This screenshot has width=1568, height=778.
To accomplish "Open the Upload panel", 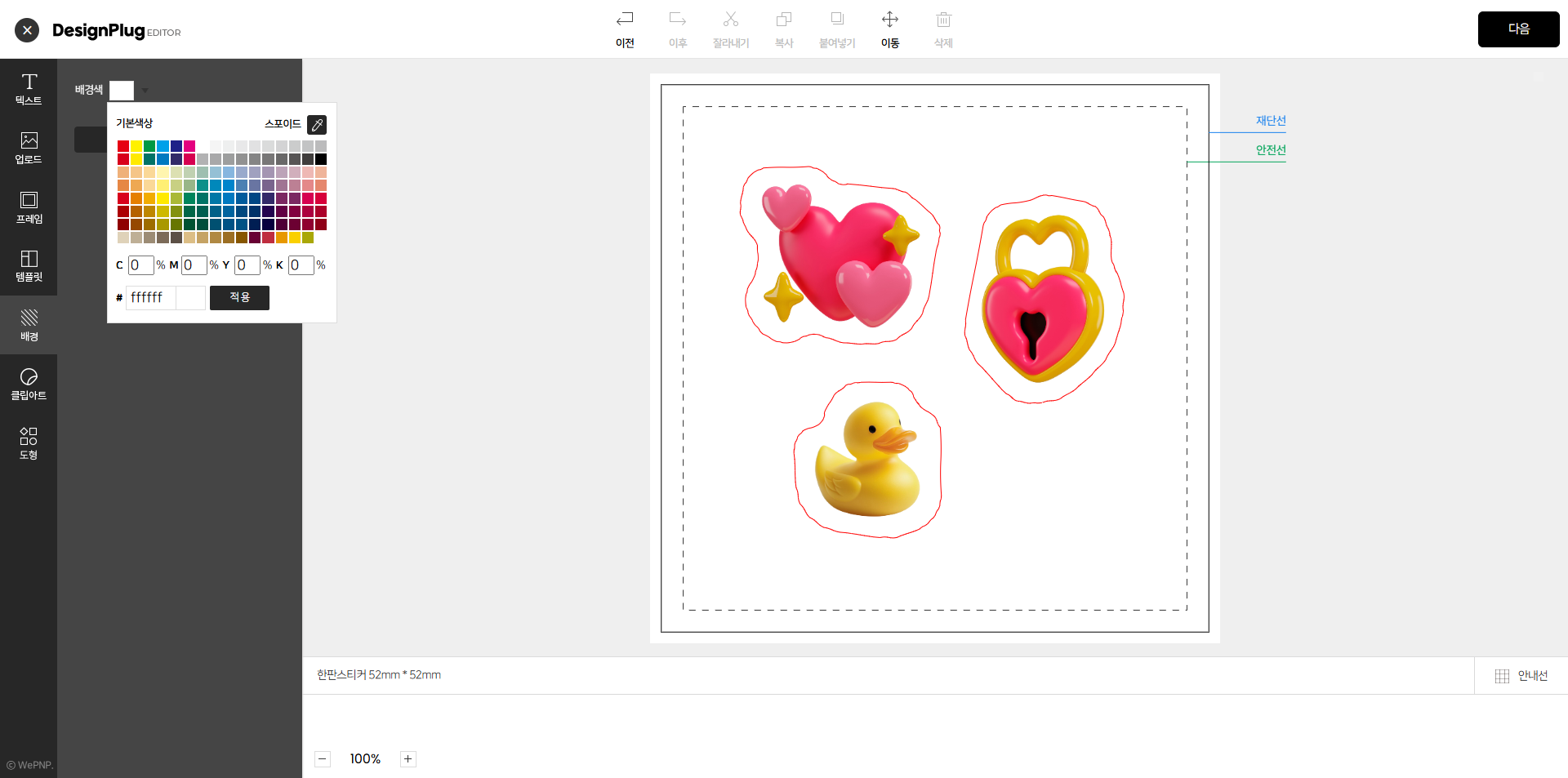I will [x=29, y=148].
